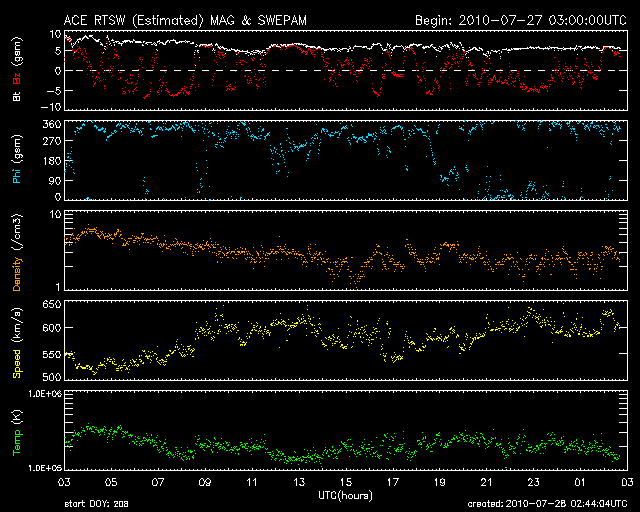Viewport: 640px width, 512px height.
Task: Click the '15' hour tick label
Action: click(x=346, y=483)
